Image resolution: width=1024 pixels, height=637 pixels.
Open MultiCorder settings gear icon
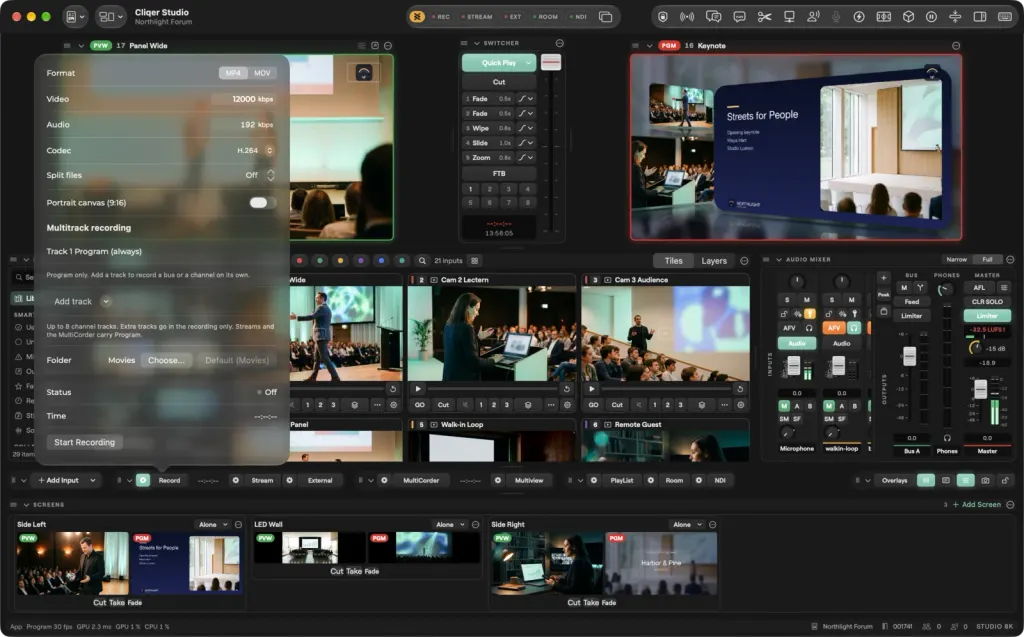384,480
